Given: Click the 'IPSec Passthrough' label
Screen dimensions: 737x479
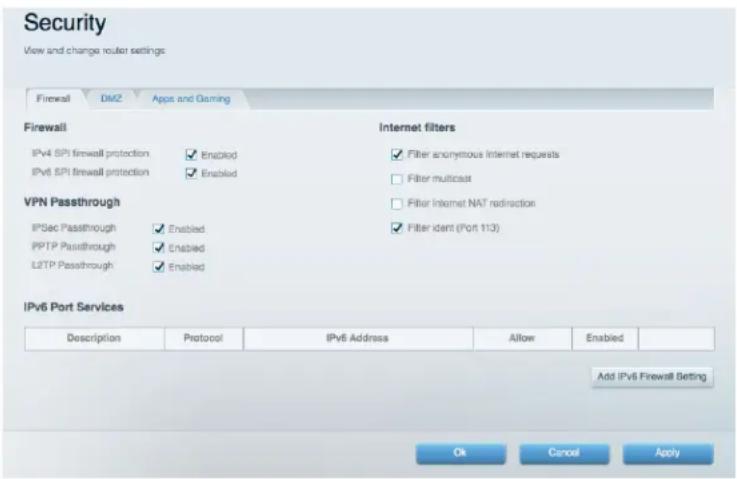Looking at the screenshot, I should click(x=74, y=228).
